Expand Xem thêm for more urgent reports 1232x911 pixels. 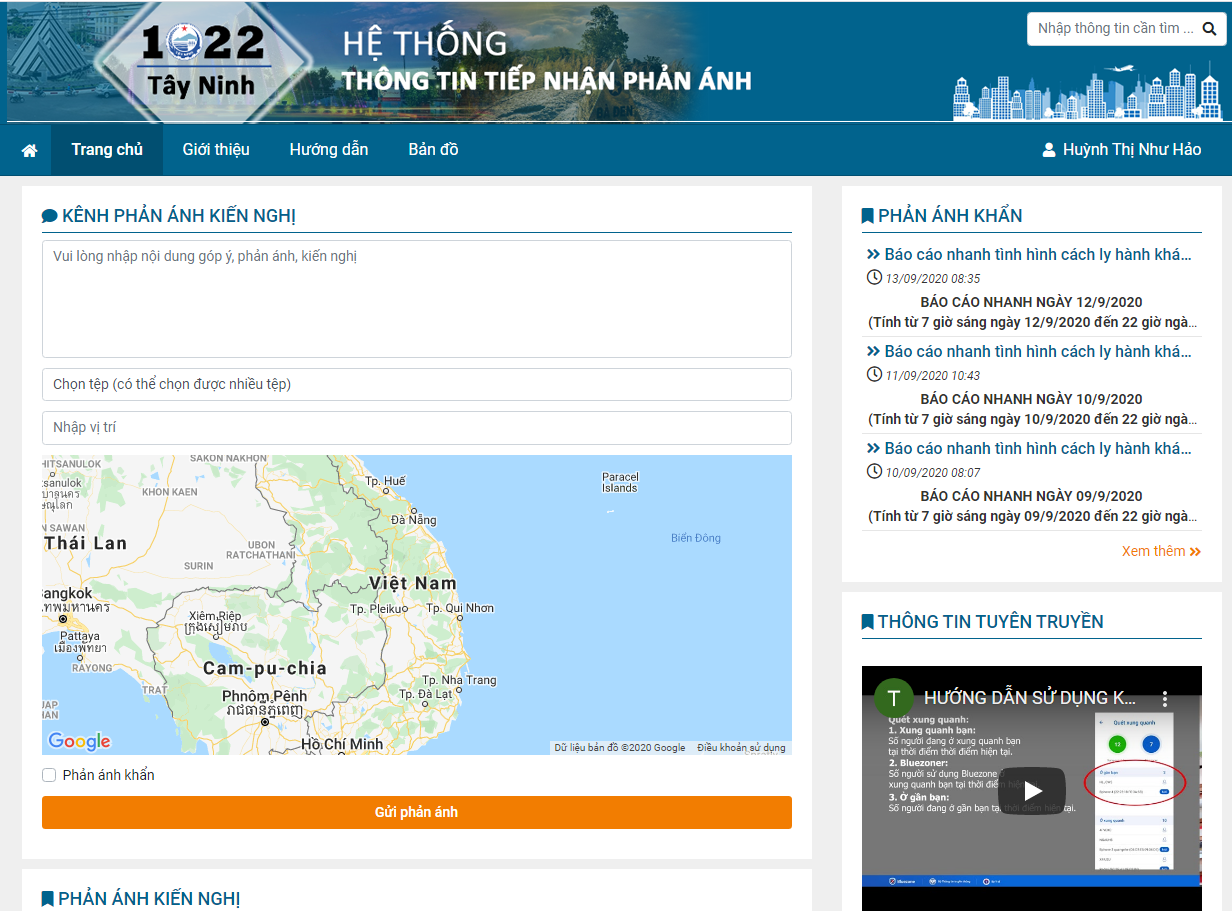point(1160,551)
